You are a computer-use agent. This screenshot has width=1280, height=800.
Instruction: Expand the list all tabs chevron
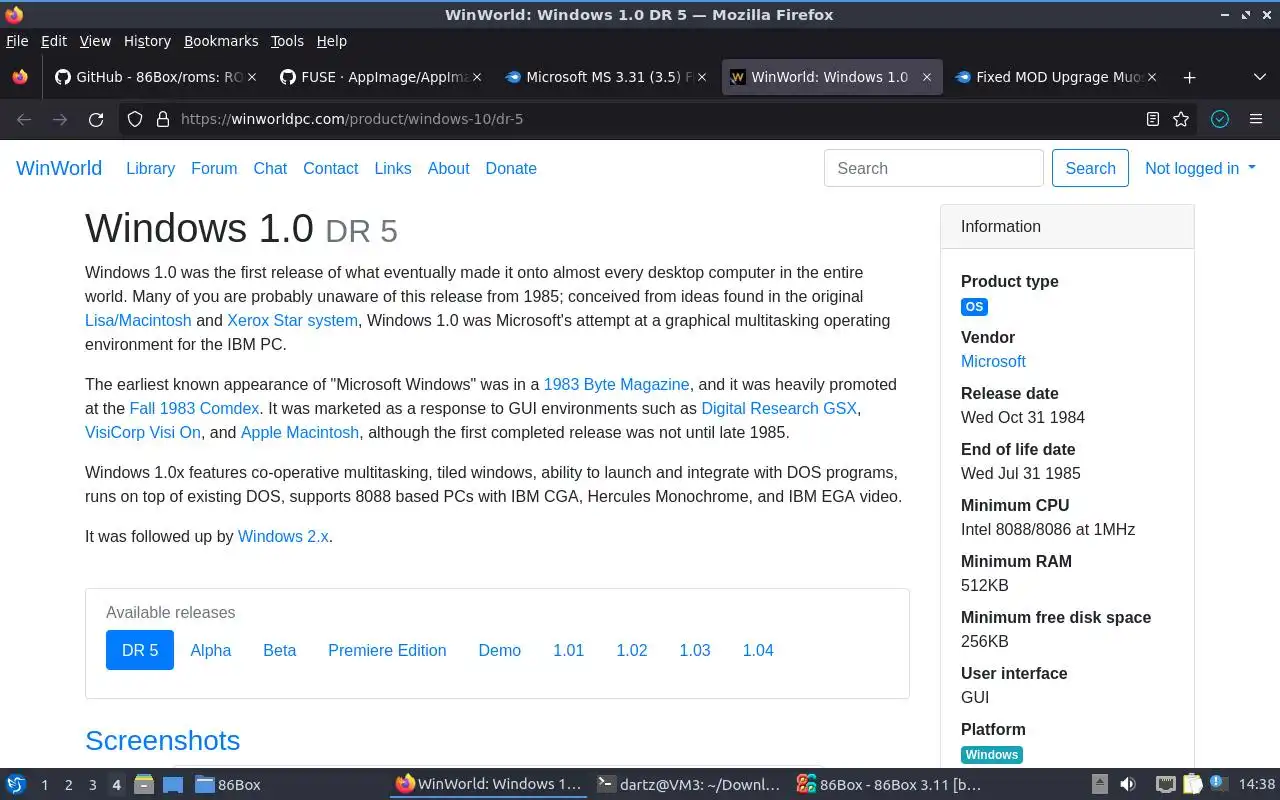(x=1260, y=77)
